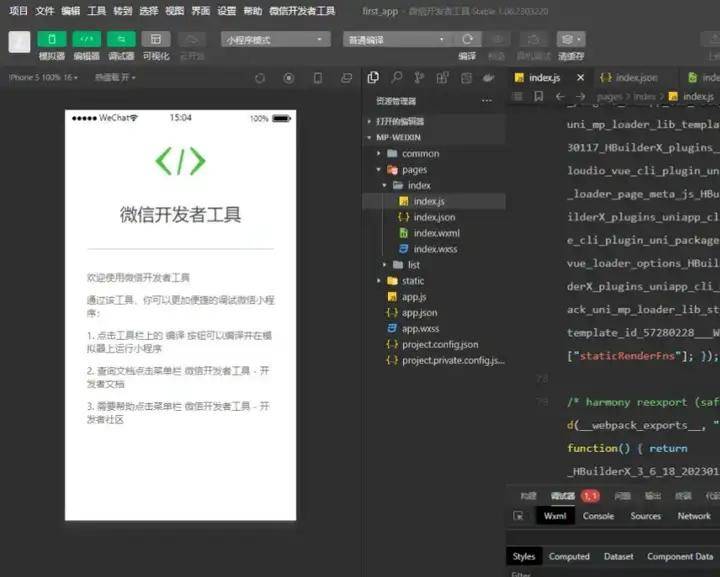This screenshot has height=577, width=720.
Task: Click the navigate forward arrow
Action: click(580, 96)
